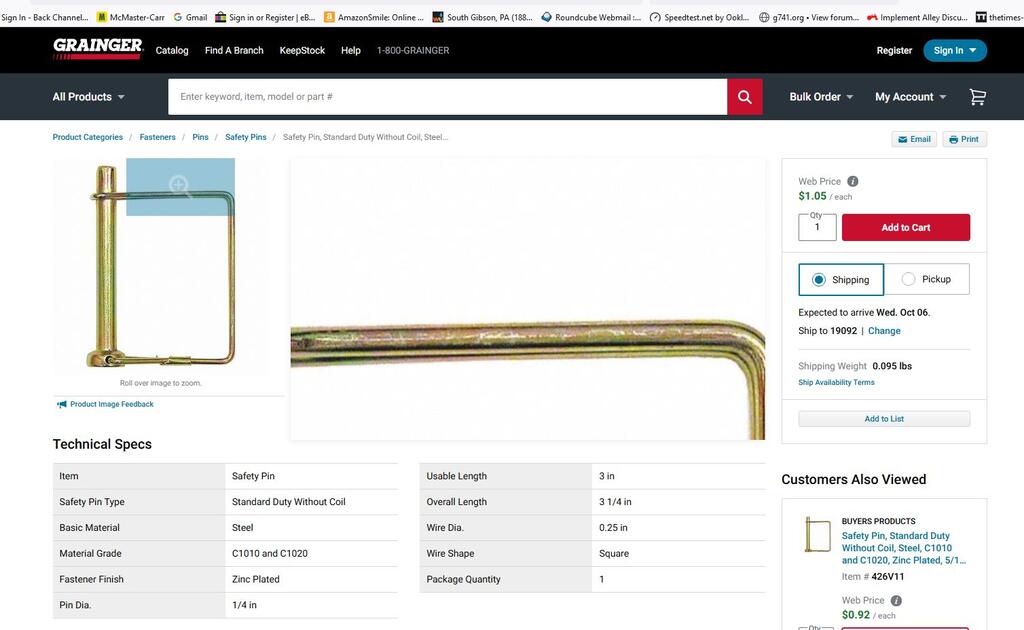The height and width of the screenshot is (630, 1024).
Task: Open the shopping cart icon
Action: pyautogui.click(x=977, y=97)
